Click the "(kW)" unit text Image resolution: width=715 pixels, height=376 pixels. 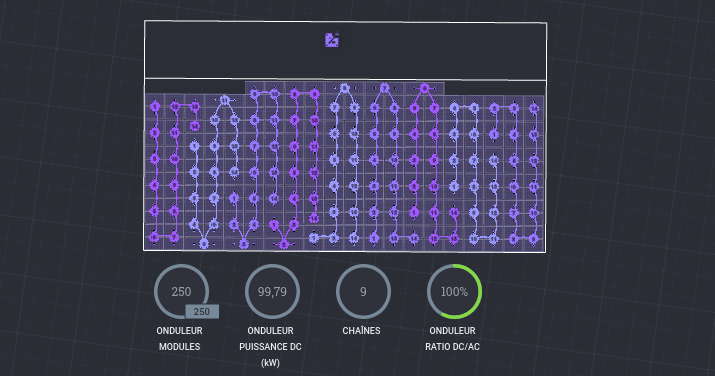coord(270,363)
